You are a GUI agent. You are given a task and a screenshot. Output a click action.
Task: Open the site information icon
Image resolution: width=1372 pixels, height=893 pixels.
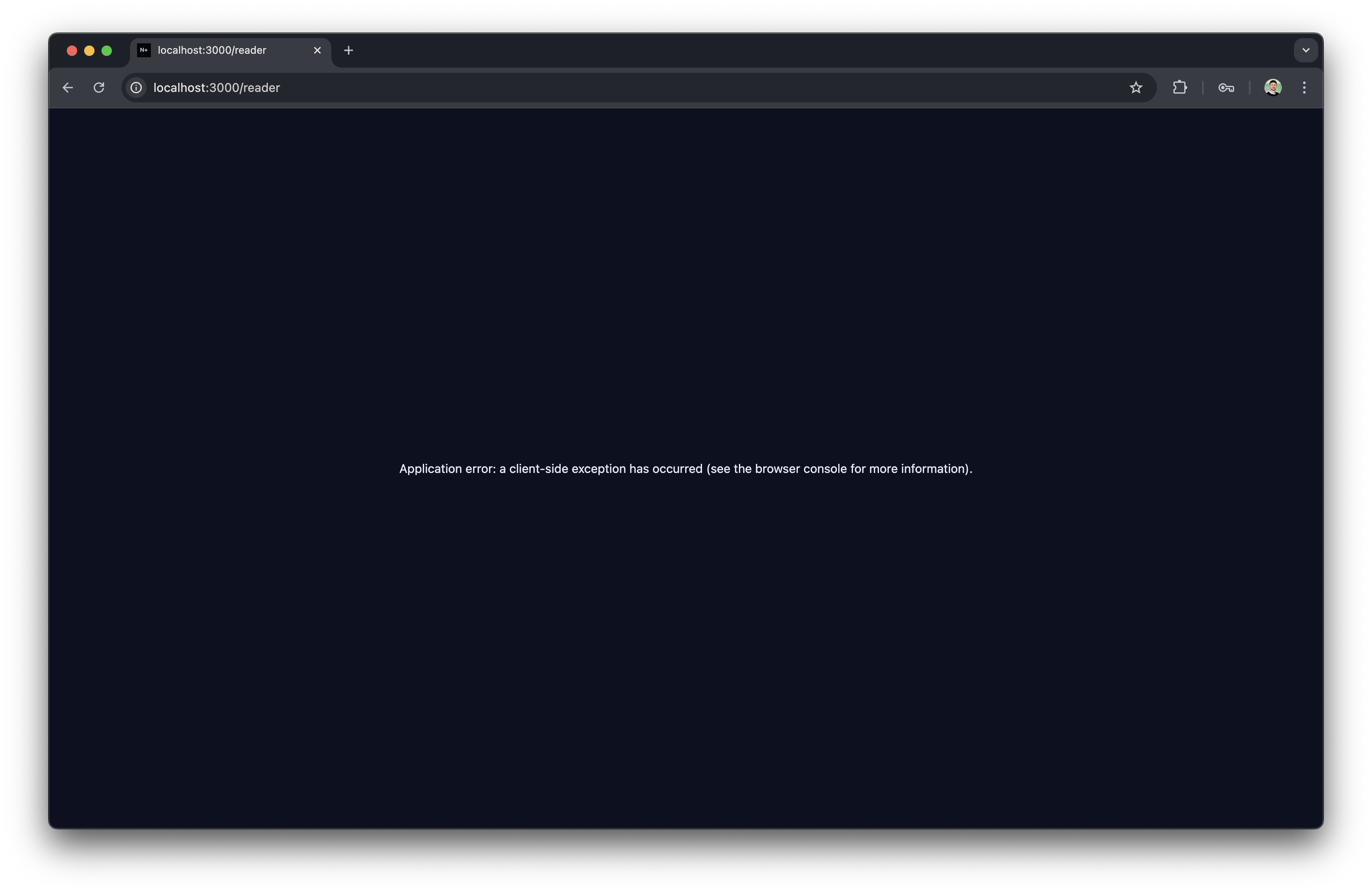[136, 88]
